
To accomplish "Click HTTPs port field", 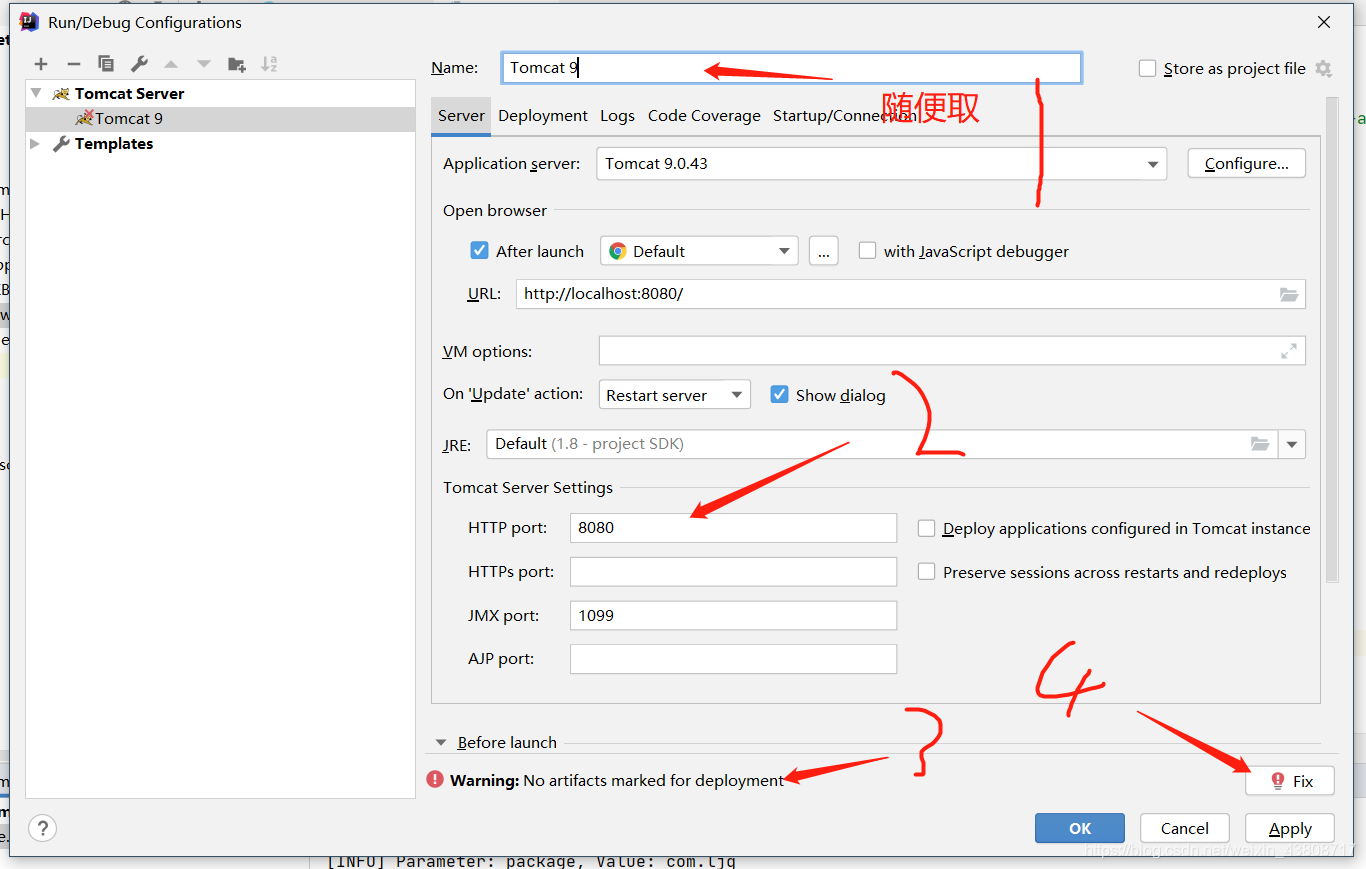I will click(733, 572).
